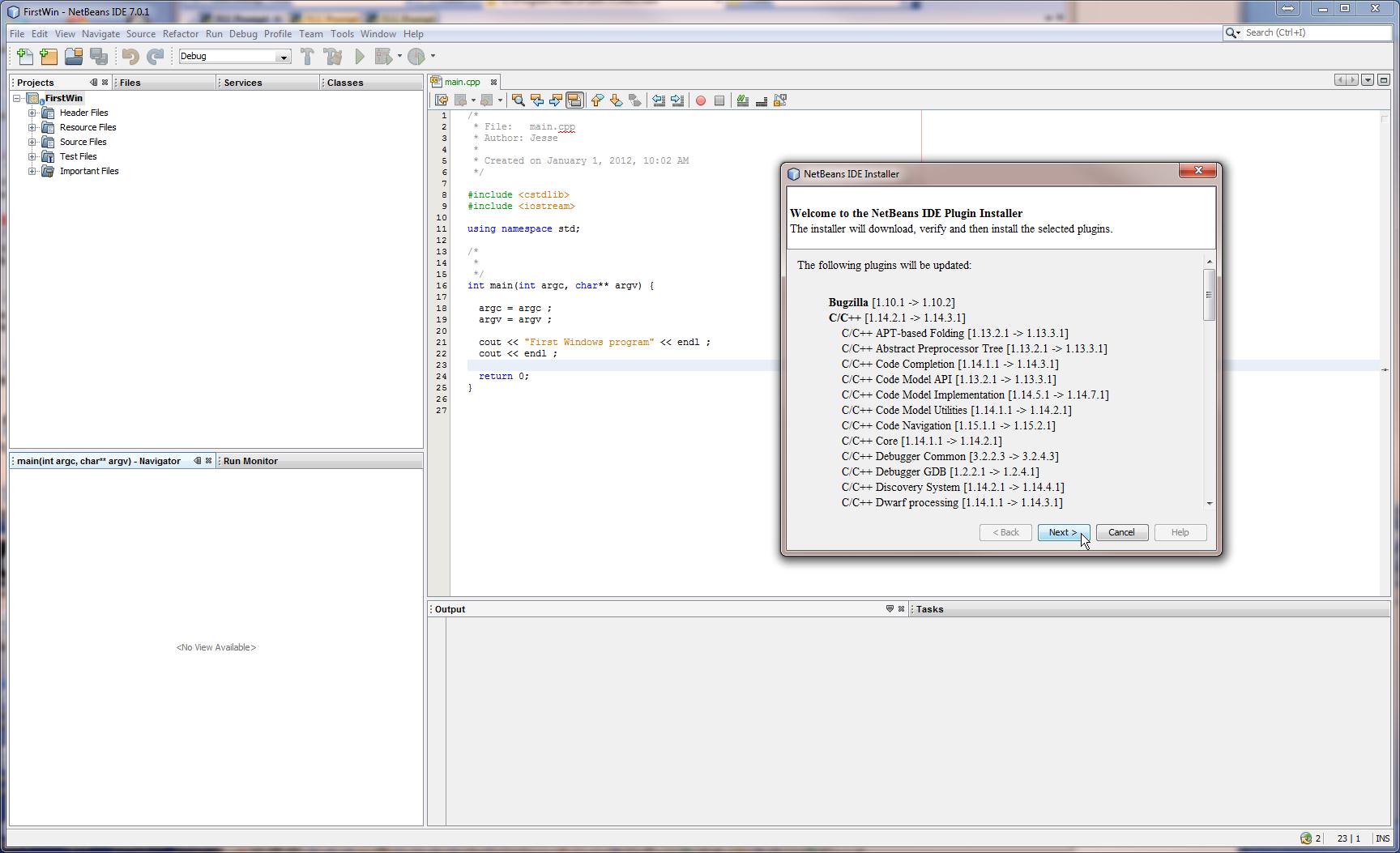Click the INS insert mode indicator
The image size is (1400, 853).
tap(1382, 838)
